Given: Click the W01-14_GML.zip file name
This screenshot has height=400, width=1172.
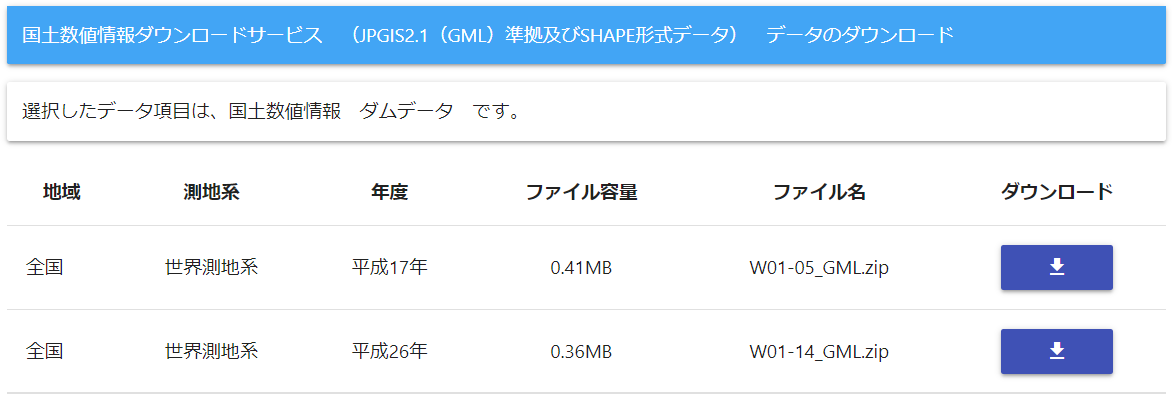Looking at the screenshot, I should click(x=819, y=352).
